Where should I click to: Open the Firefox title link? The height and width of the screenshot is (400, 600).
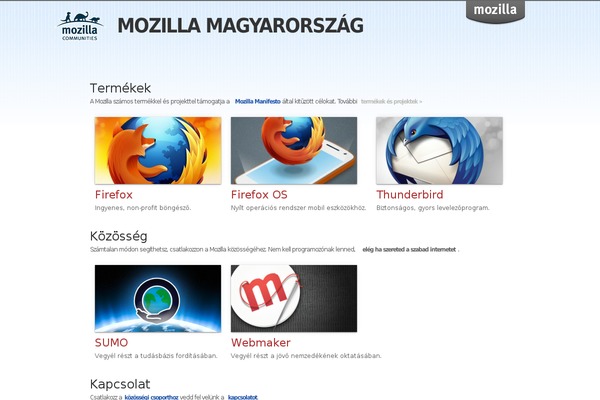click(114, 194)
